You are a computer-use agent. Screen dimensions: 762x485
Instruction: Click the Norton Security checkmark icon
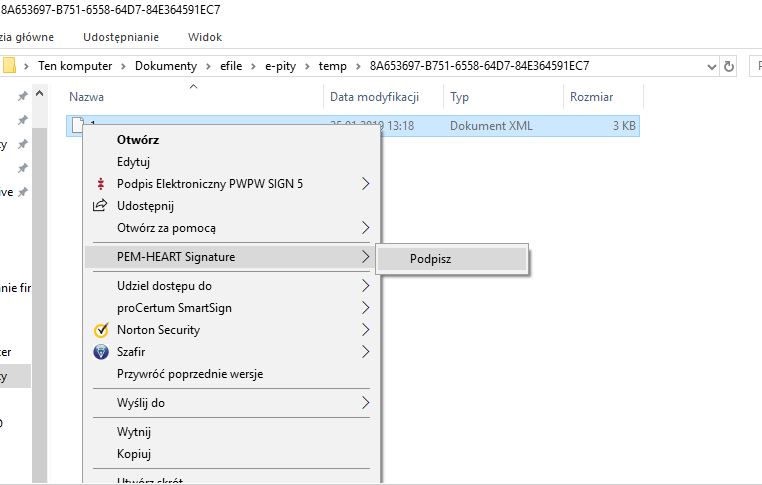[x=99, y=330]
